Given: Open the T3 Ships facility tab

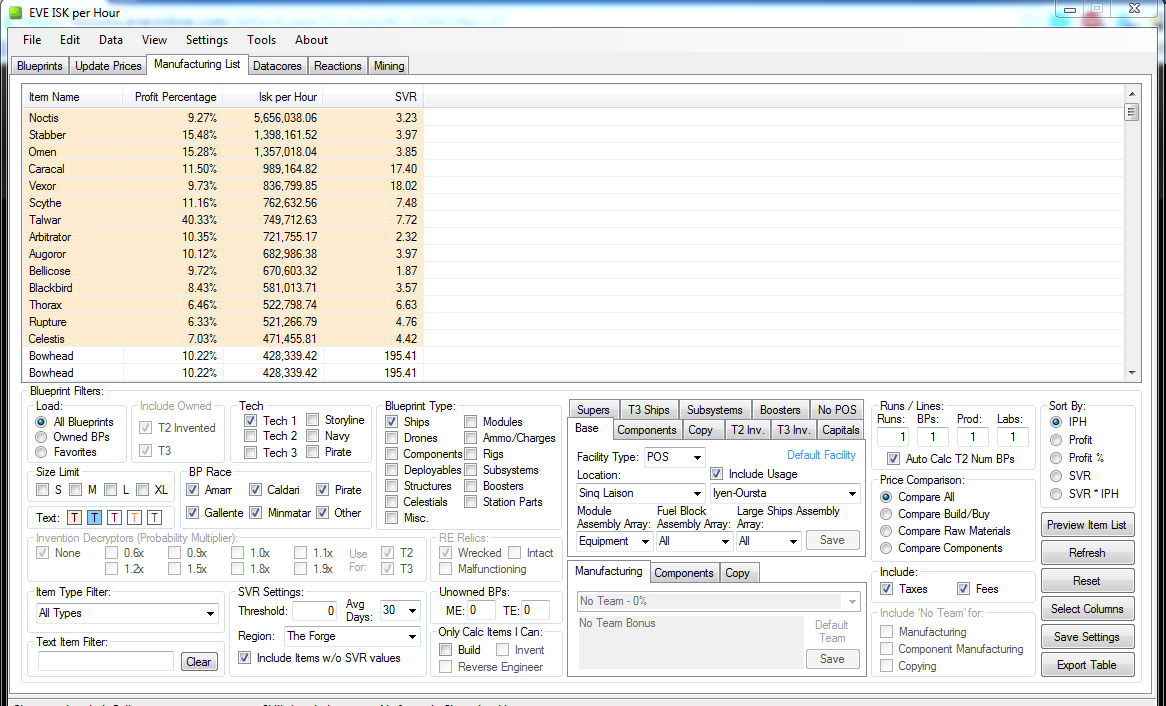Looking at the screenshot, I should pos(648,410).
